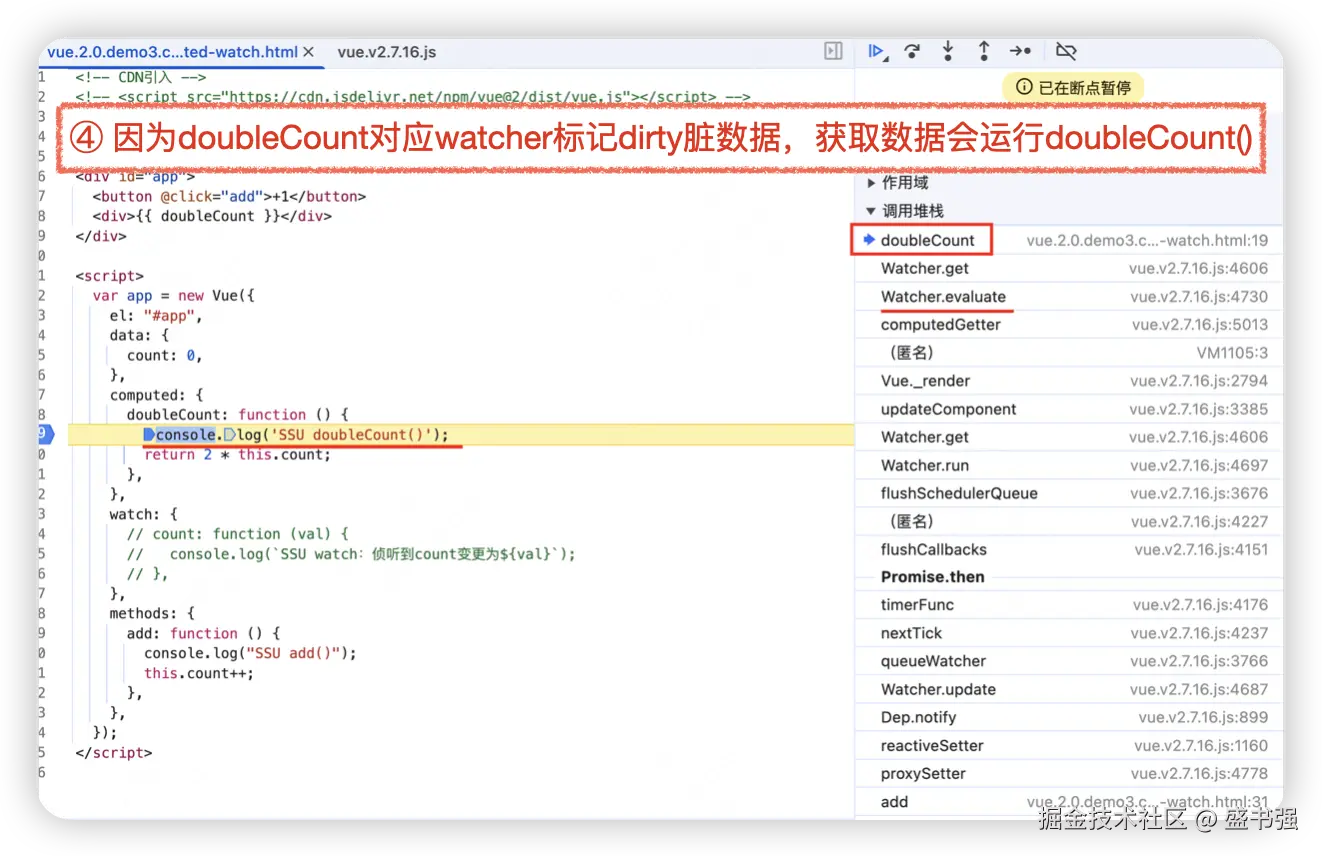Click code line 'this.count++;'
This screenshot has height=856, width=1322.
[x=199, y=673]
